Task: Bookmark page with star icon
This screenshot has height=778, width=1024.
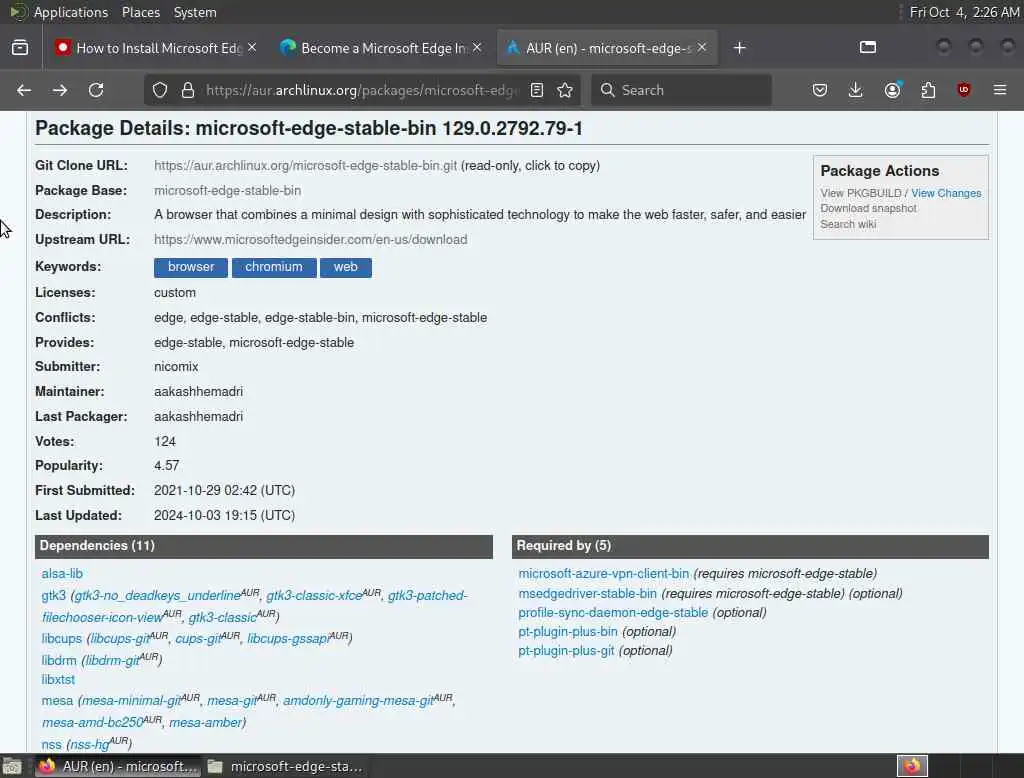Action: (566, 90)
